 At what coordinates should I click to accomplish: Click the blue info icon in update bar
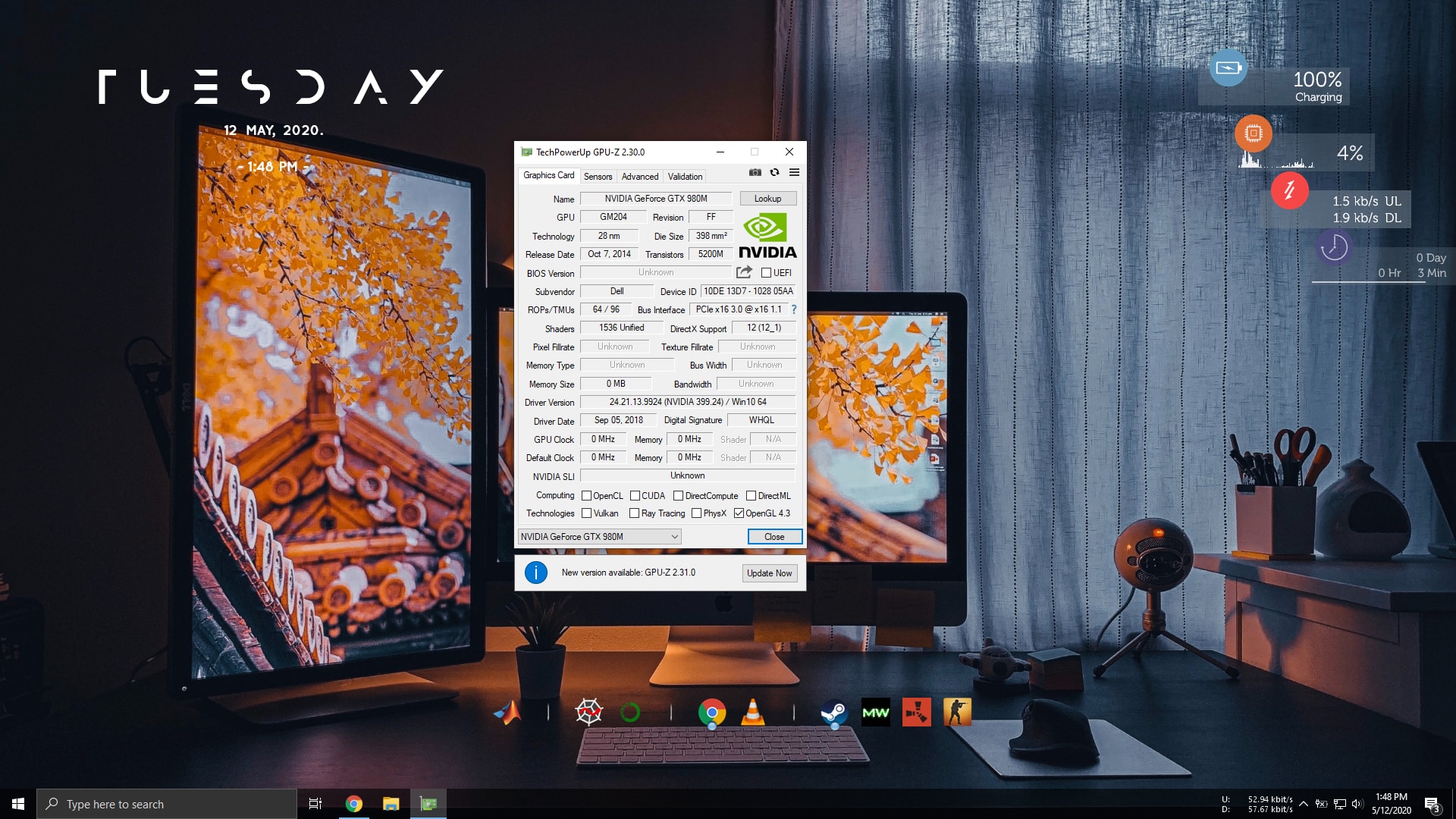(x=536, y=573)
